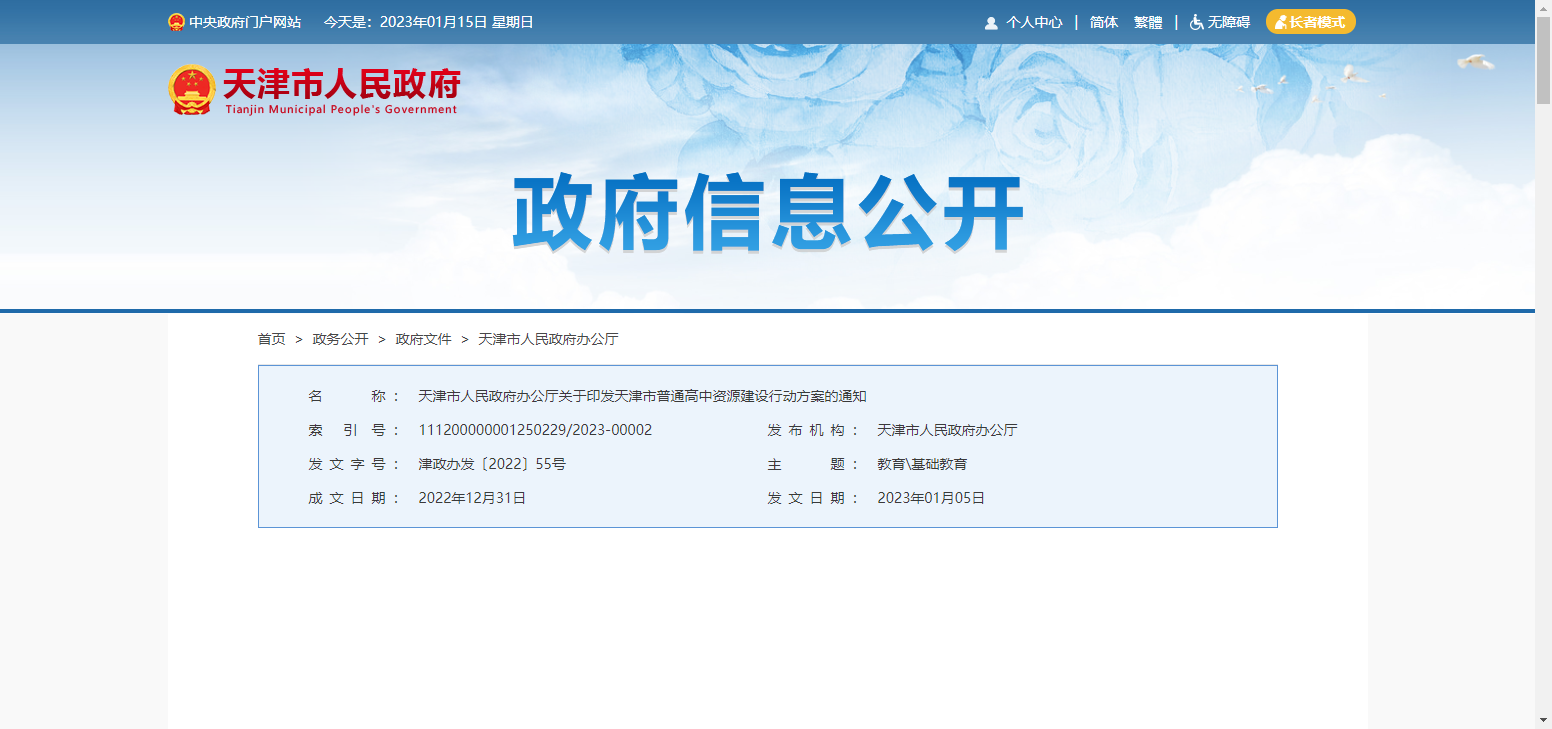This screenshot has width=1552, height=729.
Task: Click the scrollbar up arrow
Action: pos(1543,8)
